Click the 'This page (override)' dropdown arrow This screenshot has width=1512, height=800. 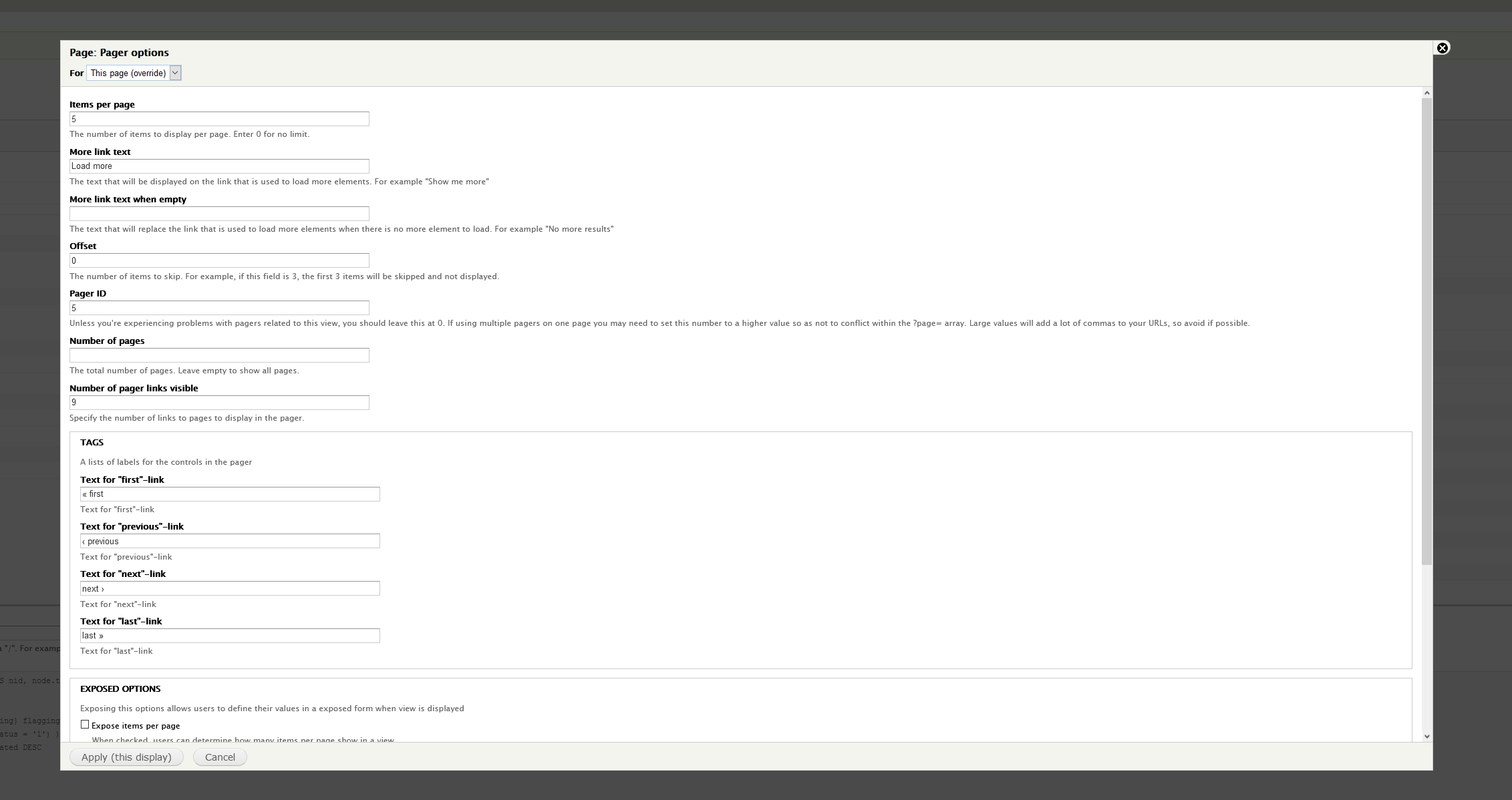coord(175,72)
